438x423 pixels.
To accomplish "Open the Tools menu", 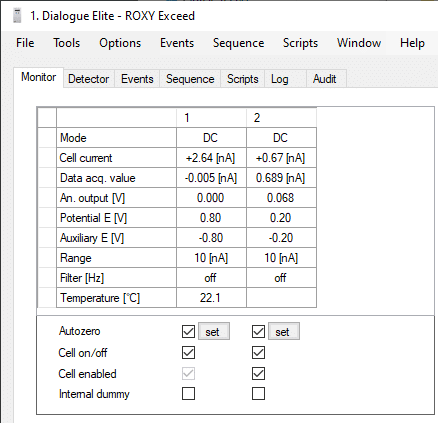I will click(x=67, y=43).
